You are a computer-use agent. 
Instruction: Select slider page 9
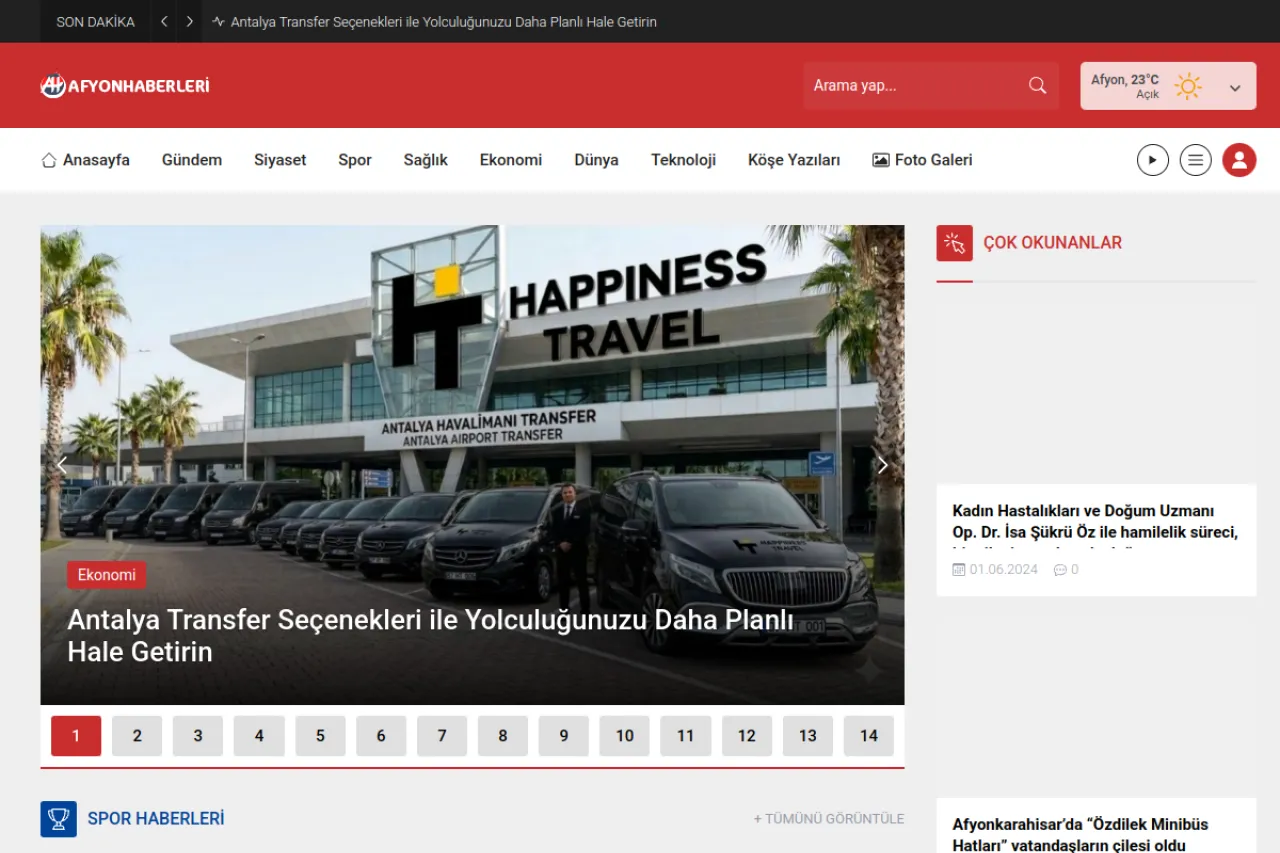[564, 736]
